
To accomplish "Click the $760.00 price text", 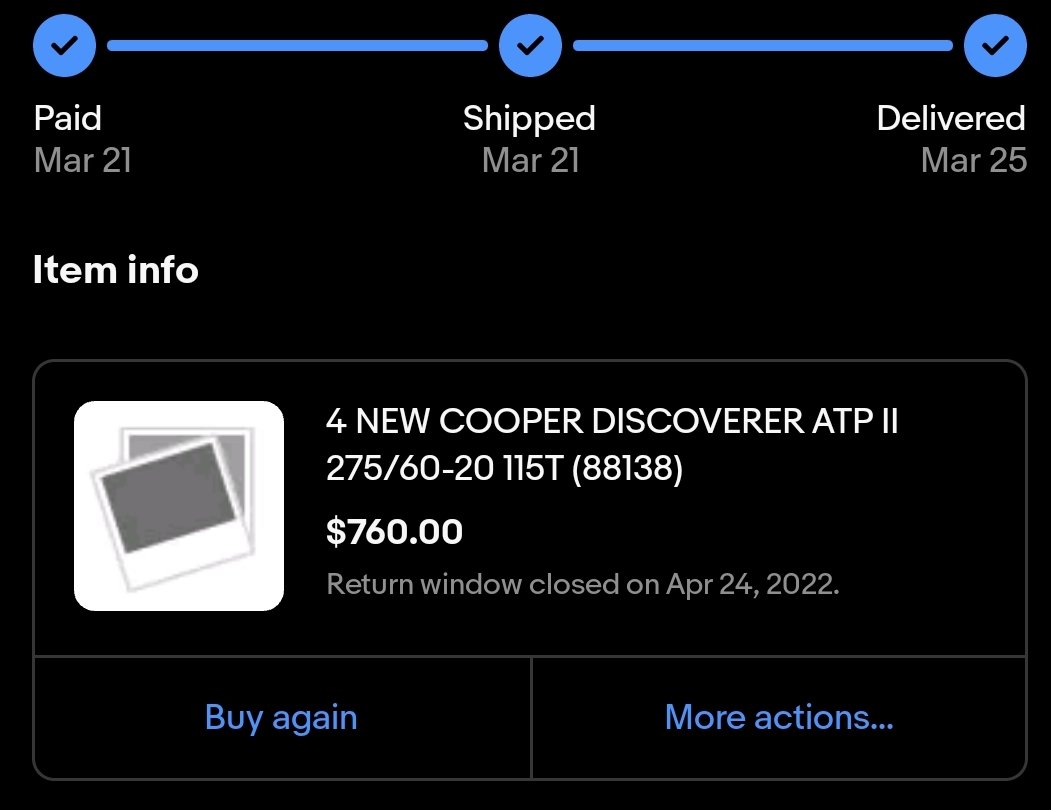I will click(x=394, y=532).
